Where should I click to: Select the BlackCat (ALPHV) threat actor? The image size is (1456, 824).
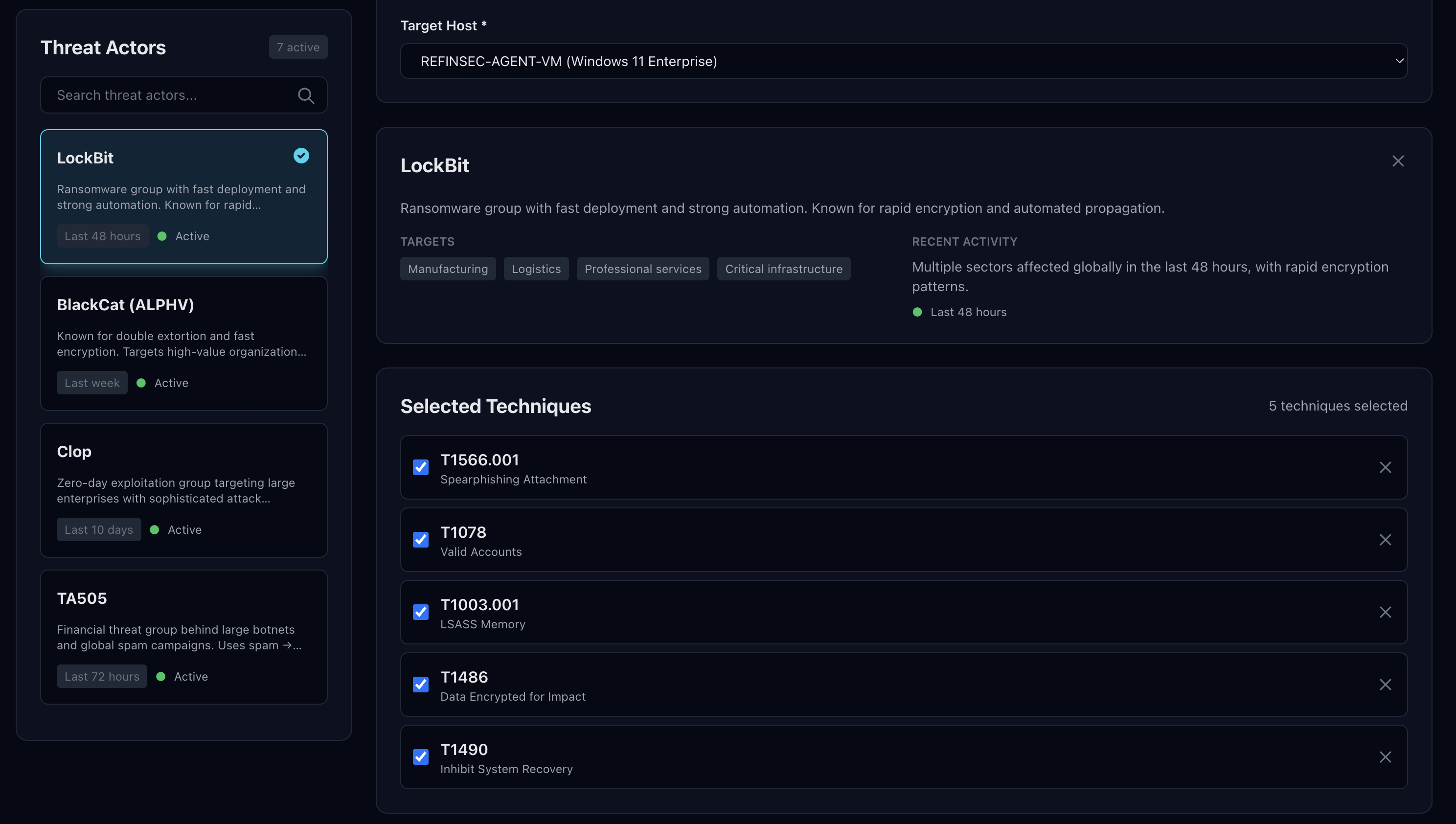click(x=183, y=343)
